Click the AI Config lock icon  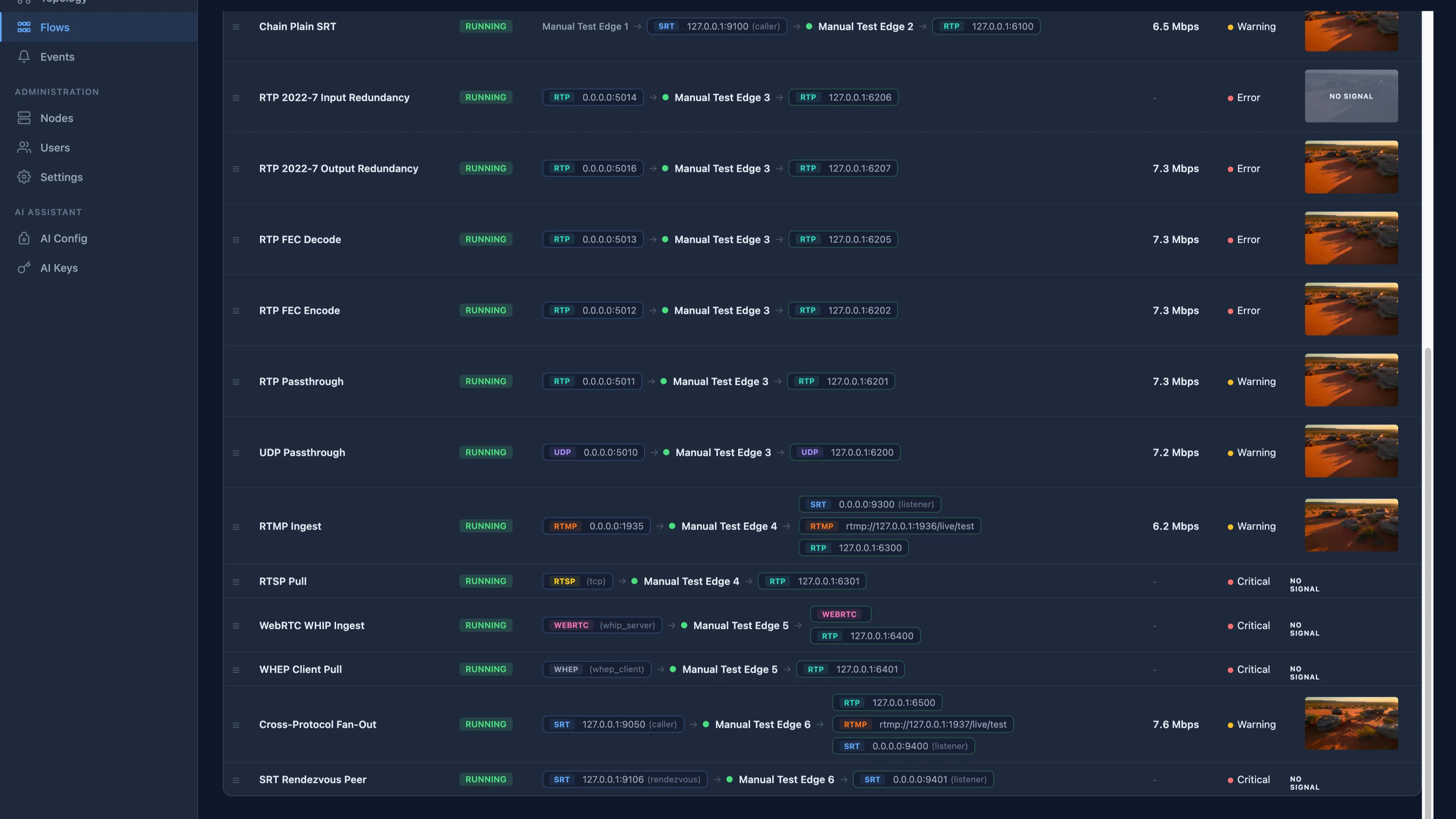pyautogui.click(x=24, y=238)
